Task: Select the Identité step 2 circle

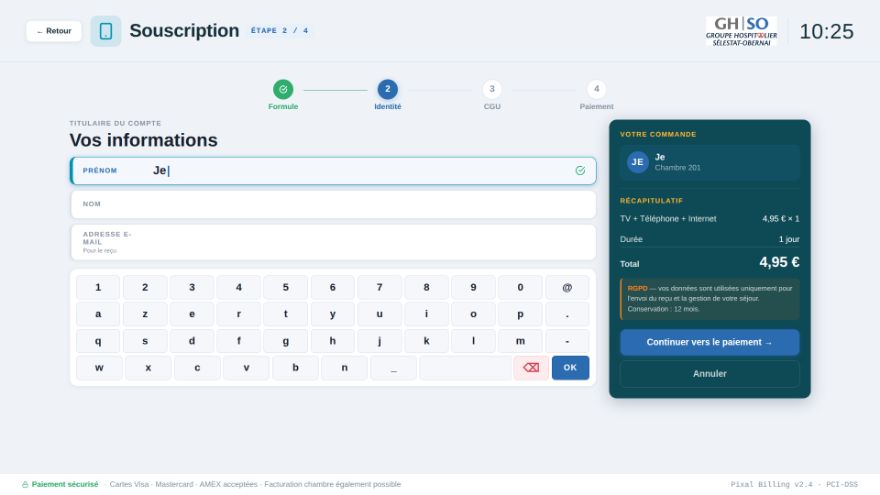Action: (x=387, y=89)
